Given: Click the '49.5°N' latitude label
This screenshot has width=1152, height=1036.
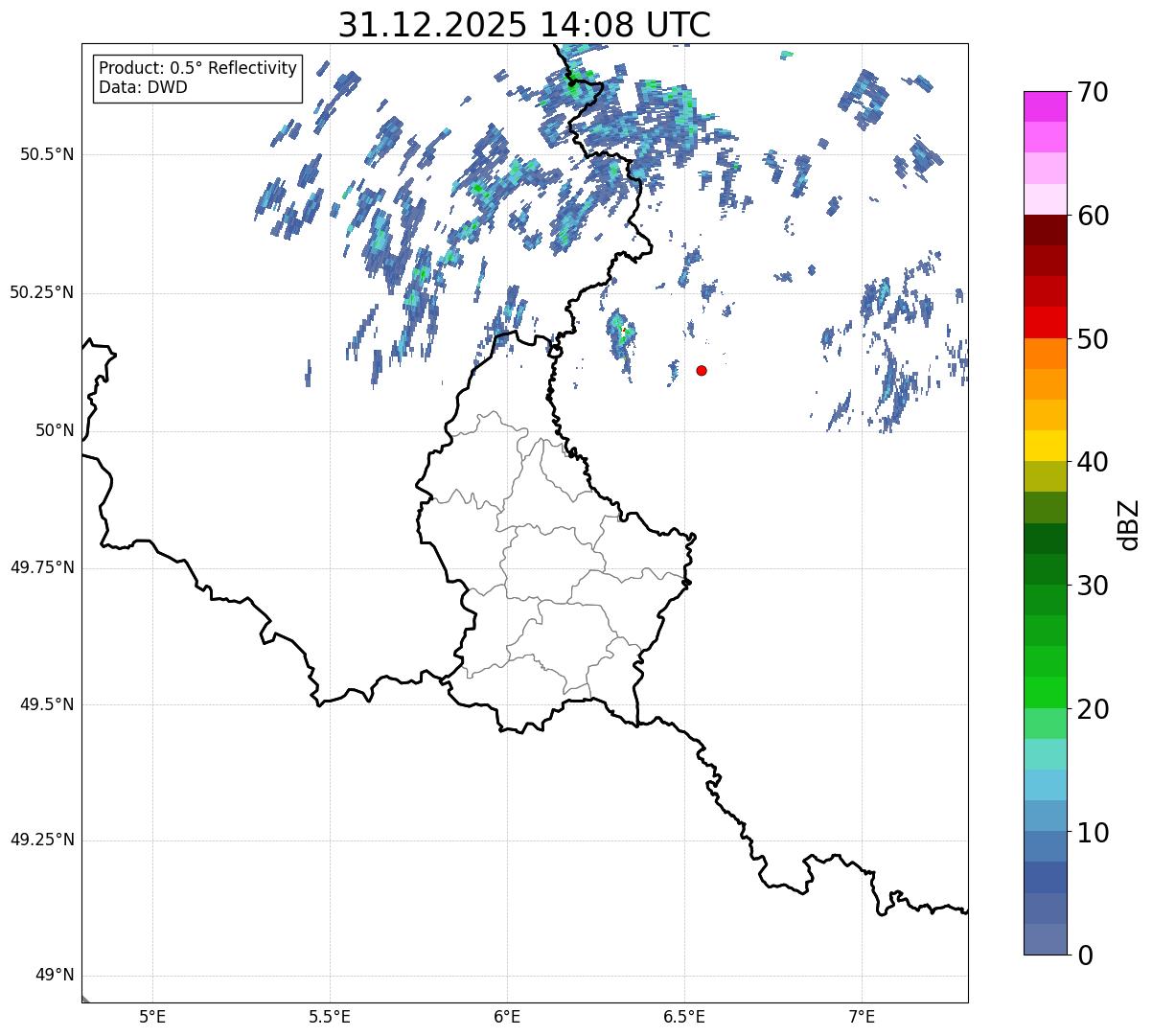Looking at the screenshot, I should tap(46, 704).
